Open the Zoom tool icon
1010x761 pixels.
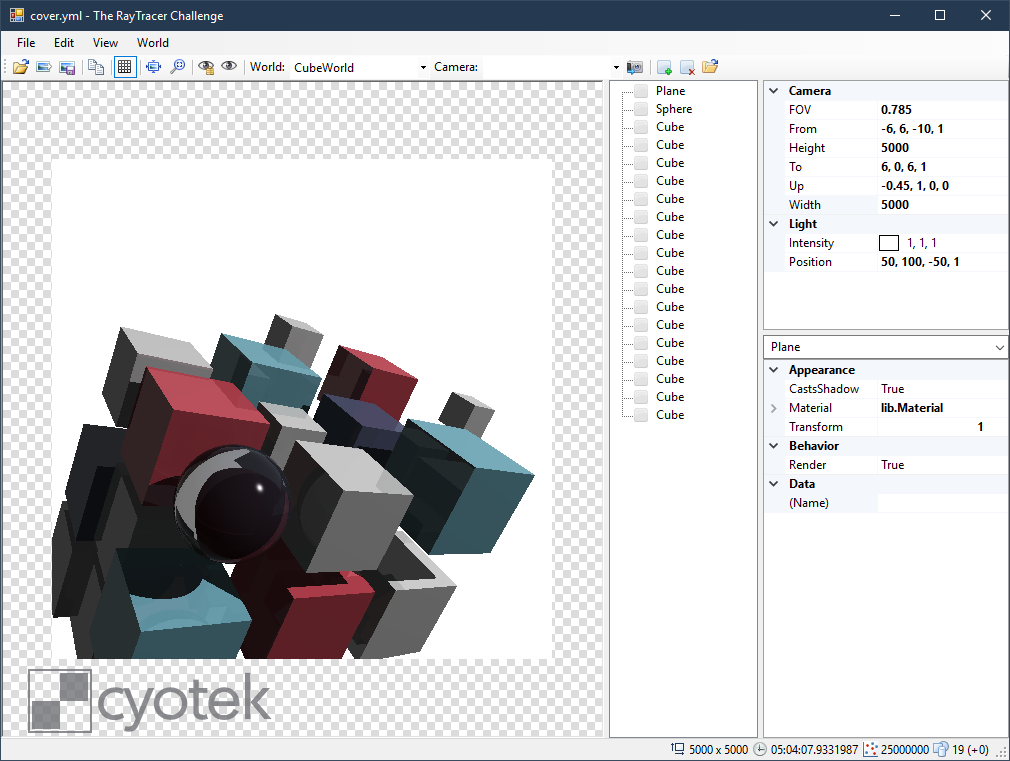(179, 67)
